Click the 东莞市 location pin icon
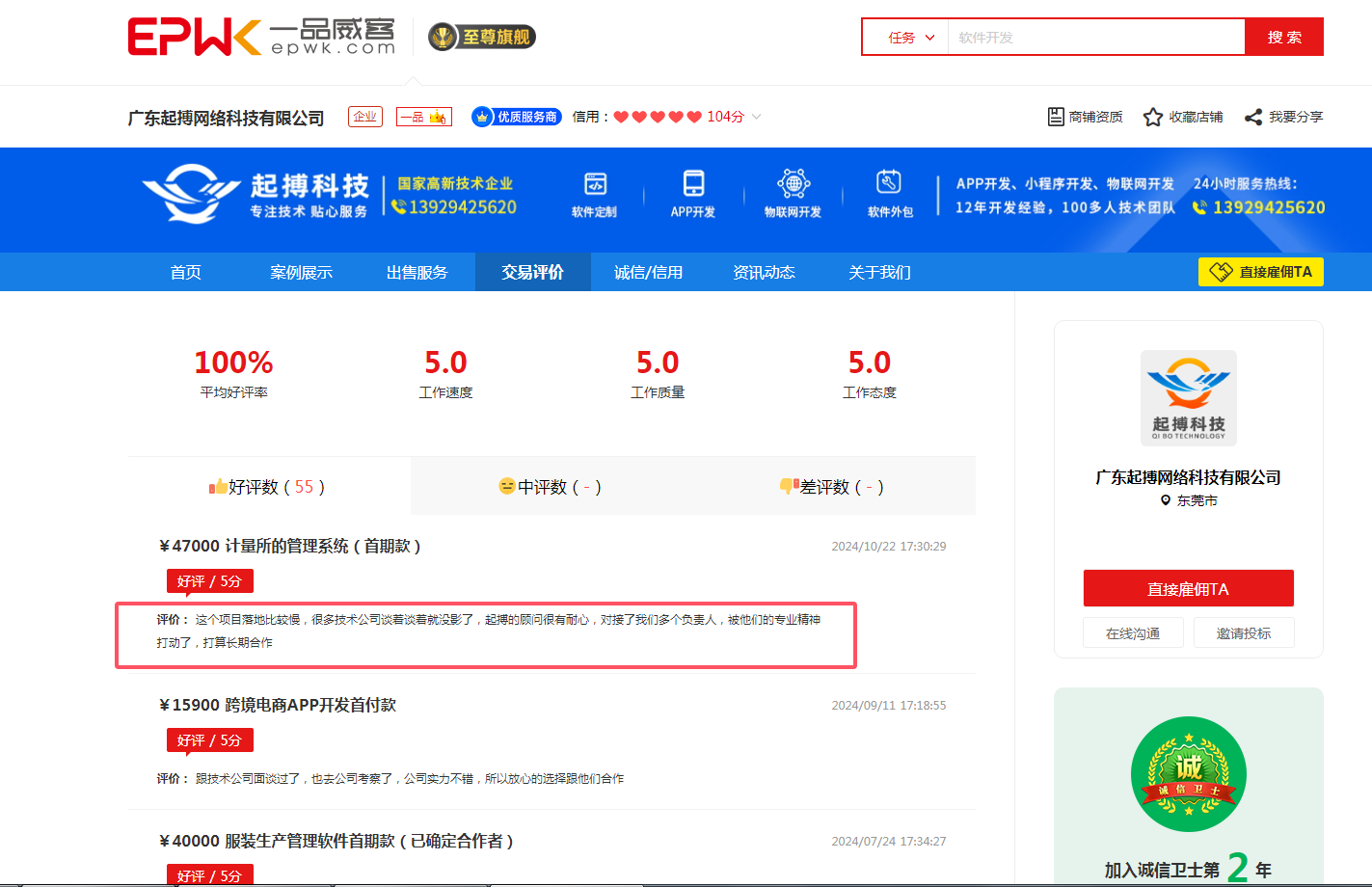The image size is (1372, 887). [1166, 500]
